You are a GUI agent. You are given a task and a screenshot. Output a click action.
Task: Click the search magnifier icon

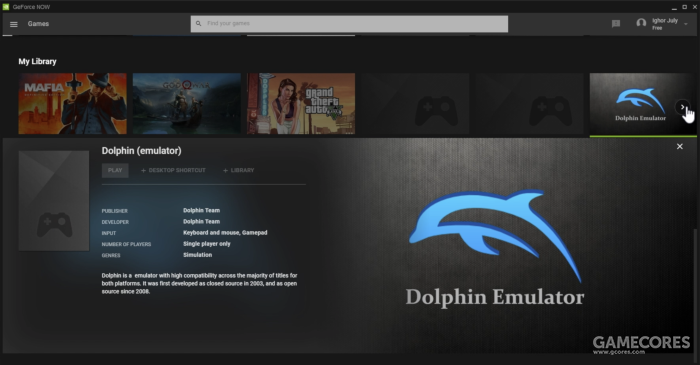pyautogui.click(x=198, y=24)
